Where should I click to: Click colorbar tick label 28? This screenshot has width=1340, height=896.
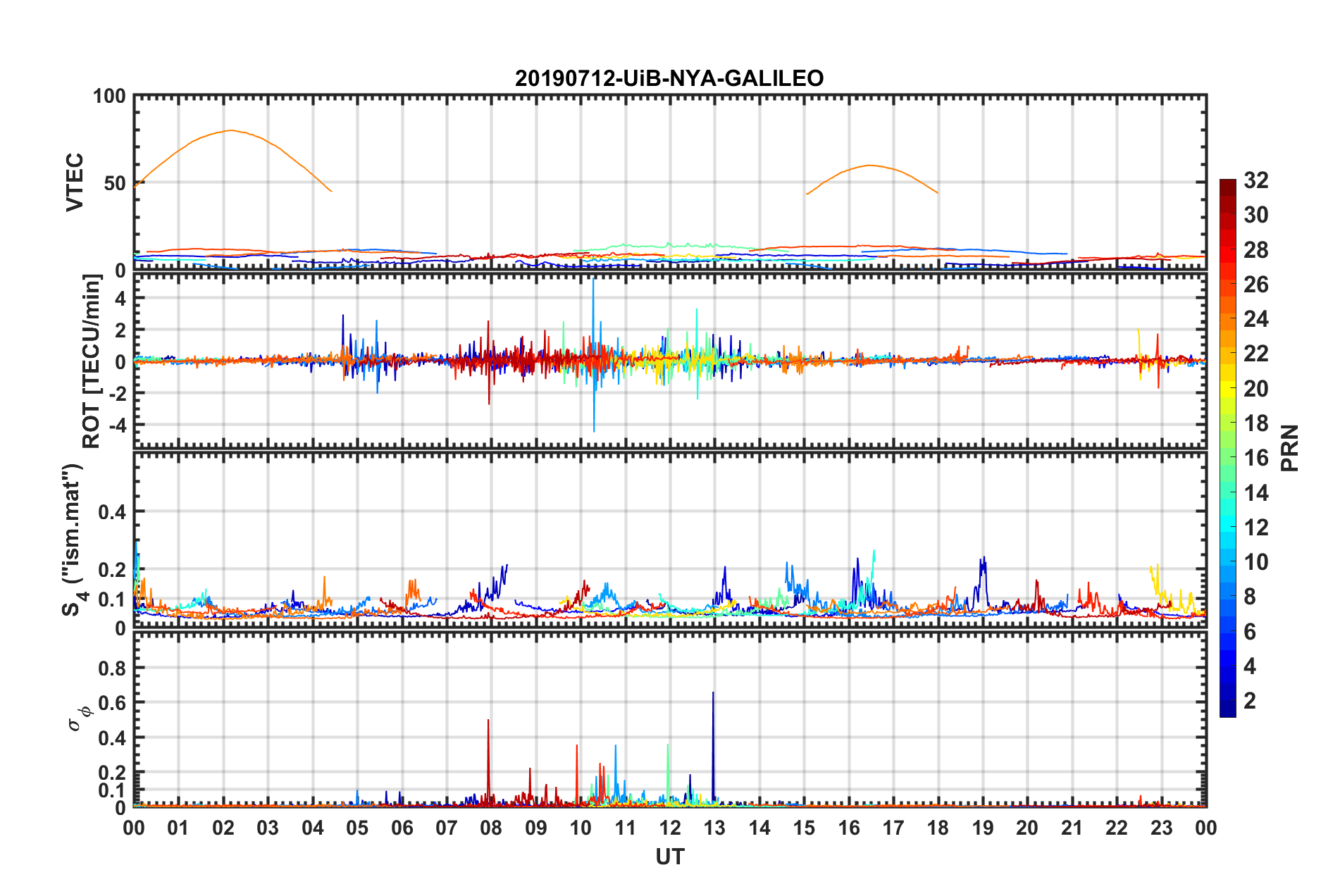pyautogui.click(x=1256, y=250)
